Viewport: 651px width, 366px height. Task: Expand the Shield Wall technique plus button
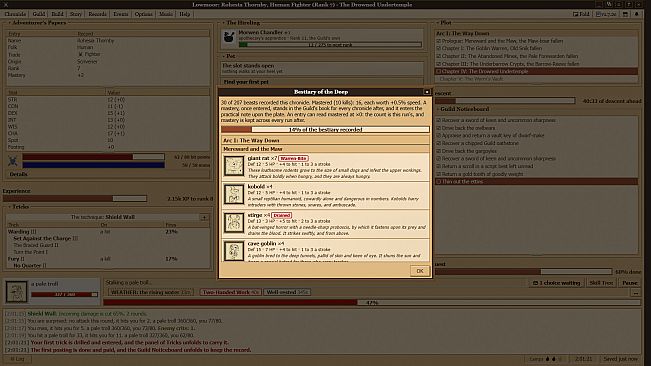coord(204,217)
